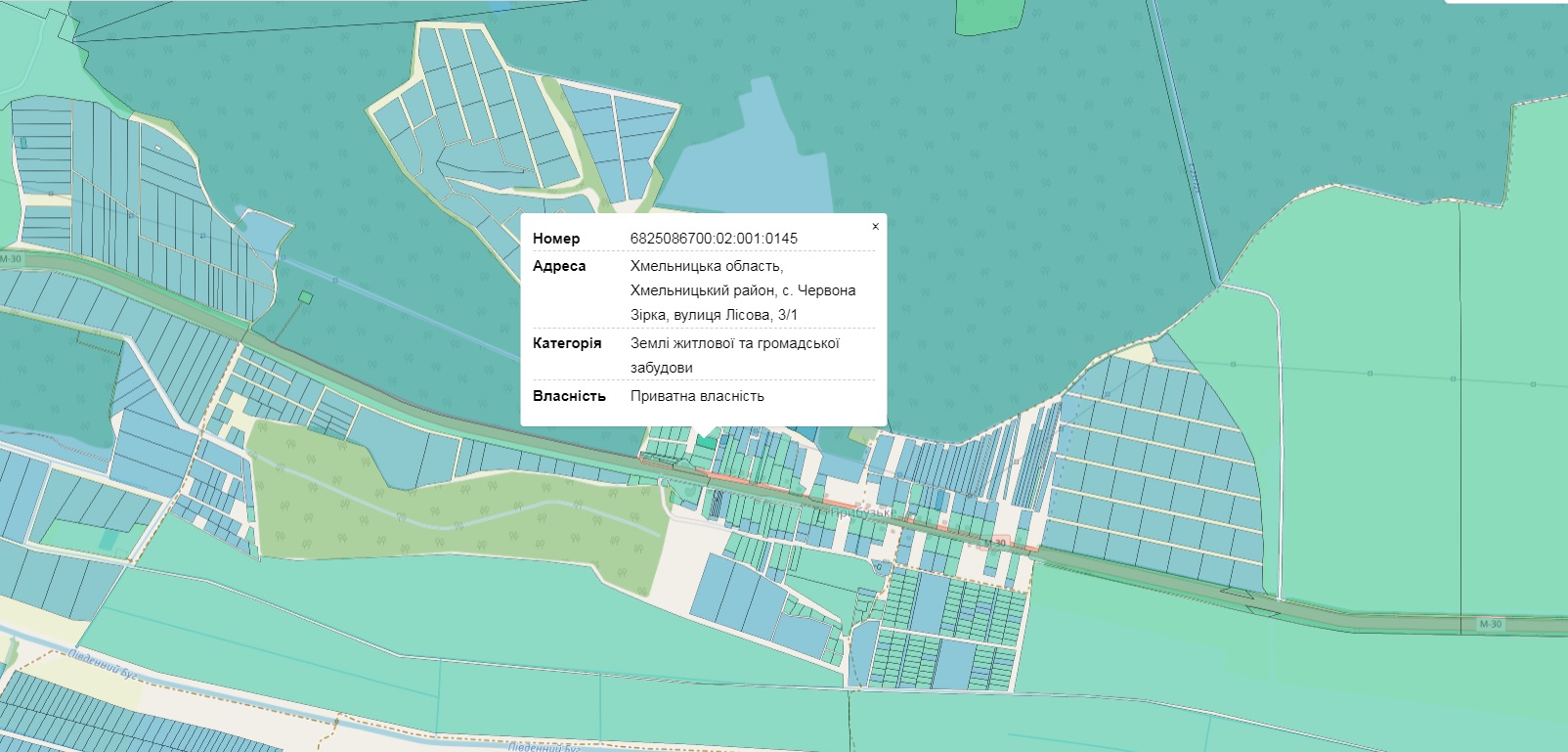Click the M-30 road shield inside the village
This screenshot has width=1568, height=752.
click(x=994, y=543)
